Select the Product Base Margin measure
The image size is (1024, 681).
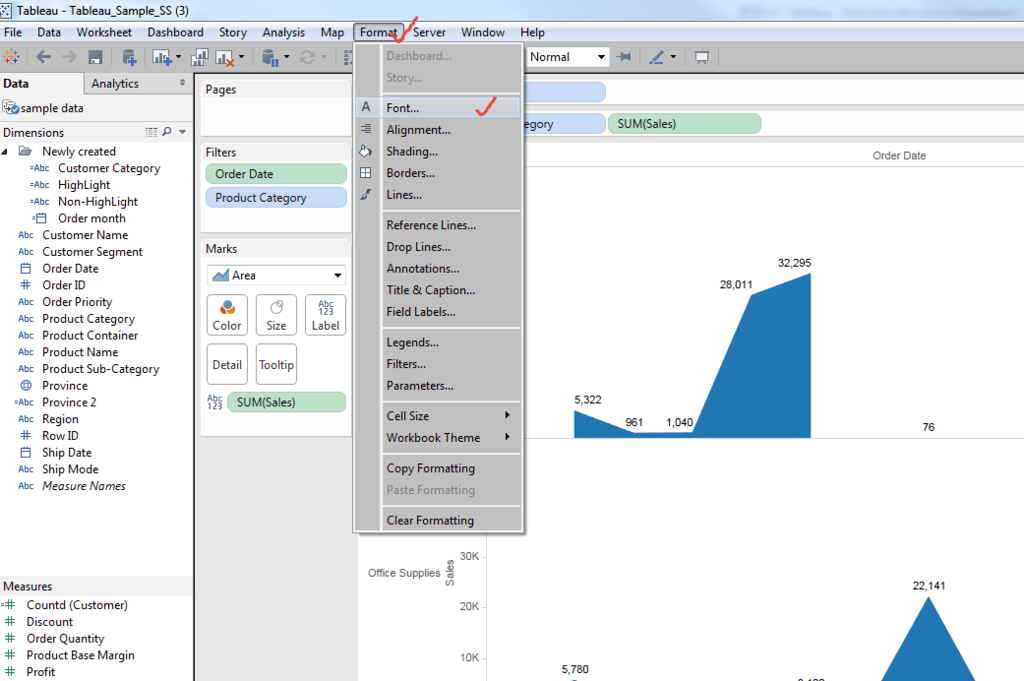click(x=80, y=655)
